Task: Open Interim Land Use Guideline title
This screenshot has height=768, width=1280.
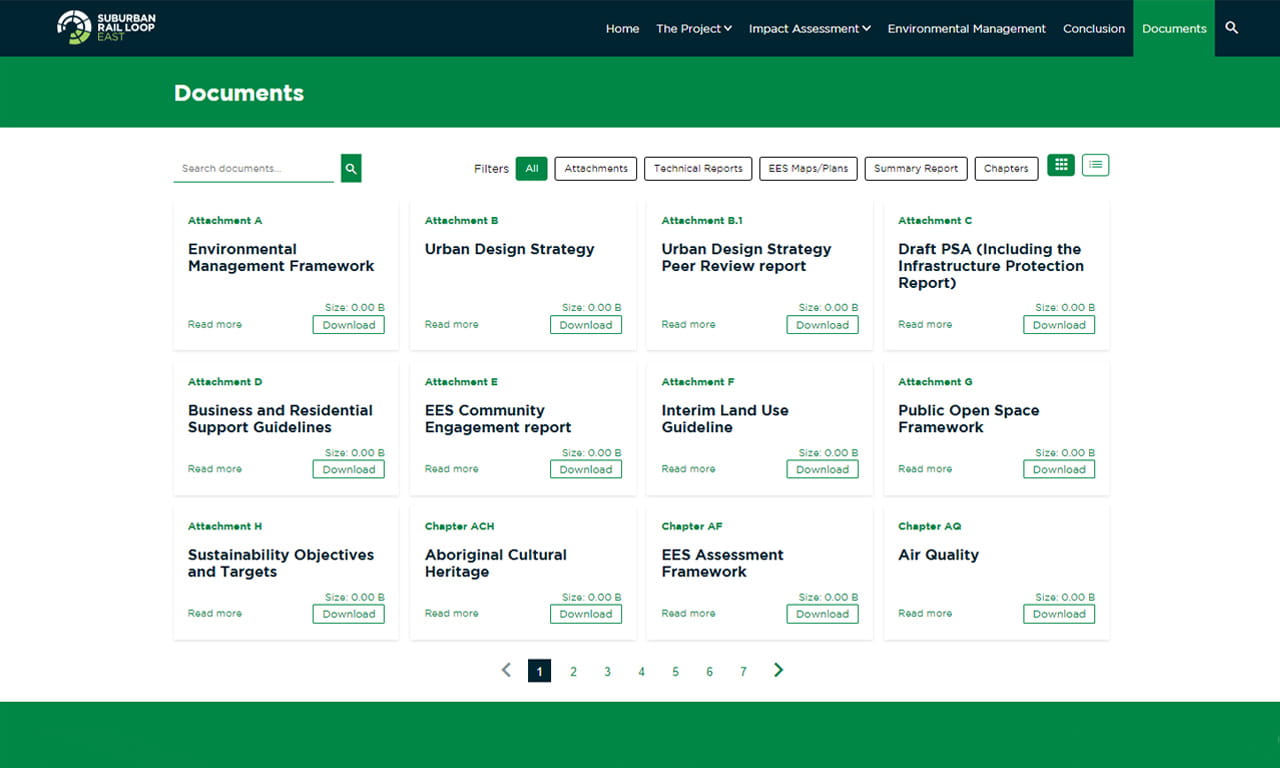Action: (725, 418)
